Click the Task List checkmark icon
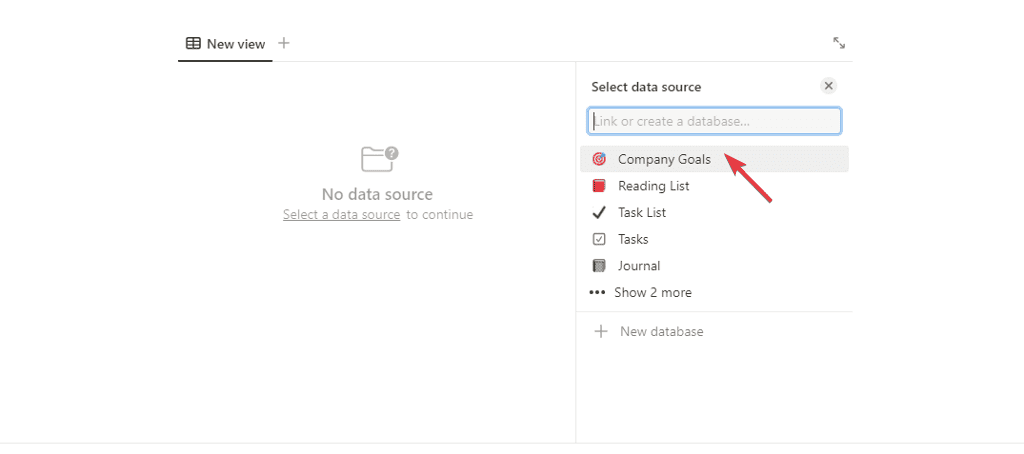1024x454 pixels. coord(599,212)
